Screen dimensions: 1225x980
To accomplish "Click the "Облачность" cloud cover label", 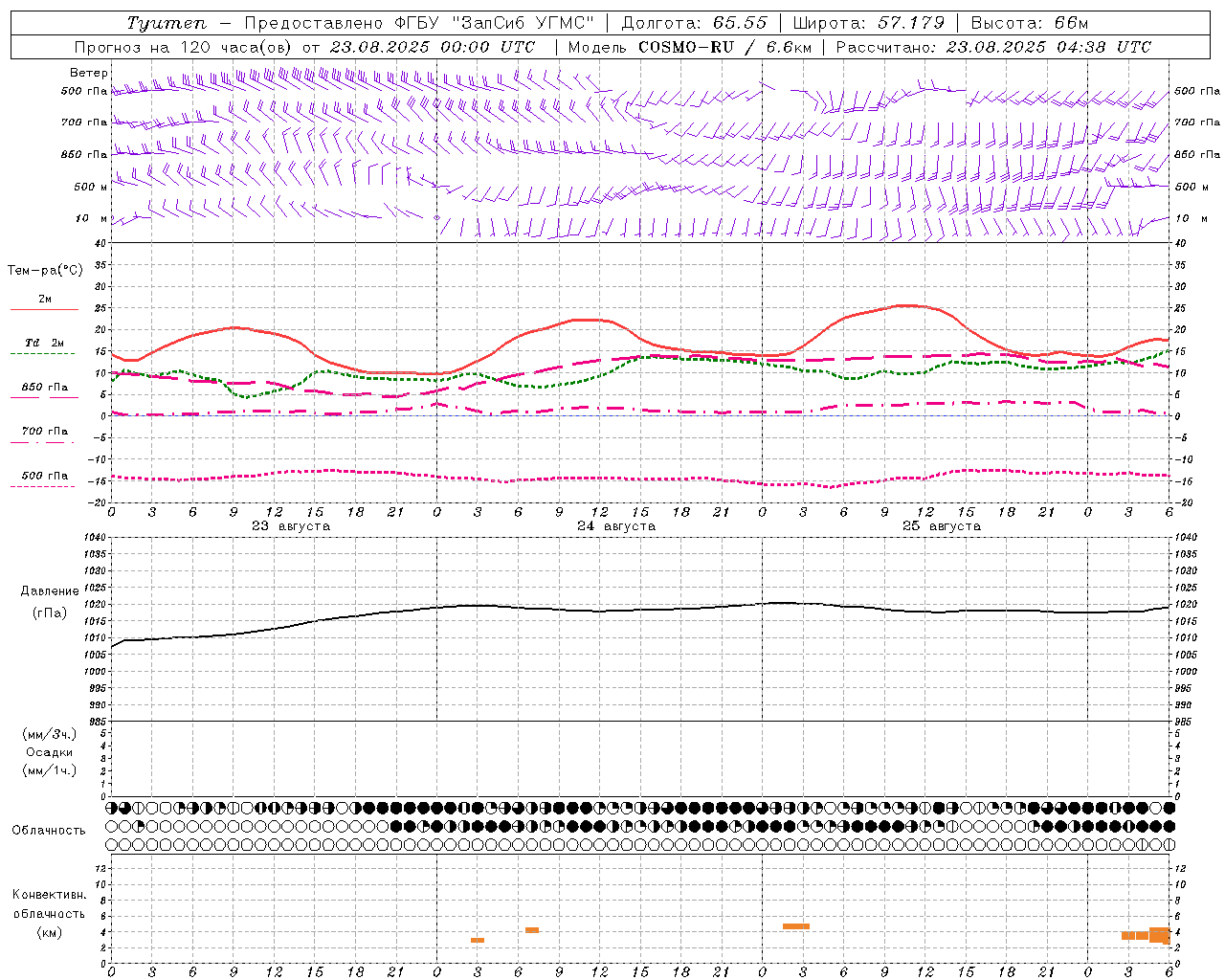I will pos(49,830).
